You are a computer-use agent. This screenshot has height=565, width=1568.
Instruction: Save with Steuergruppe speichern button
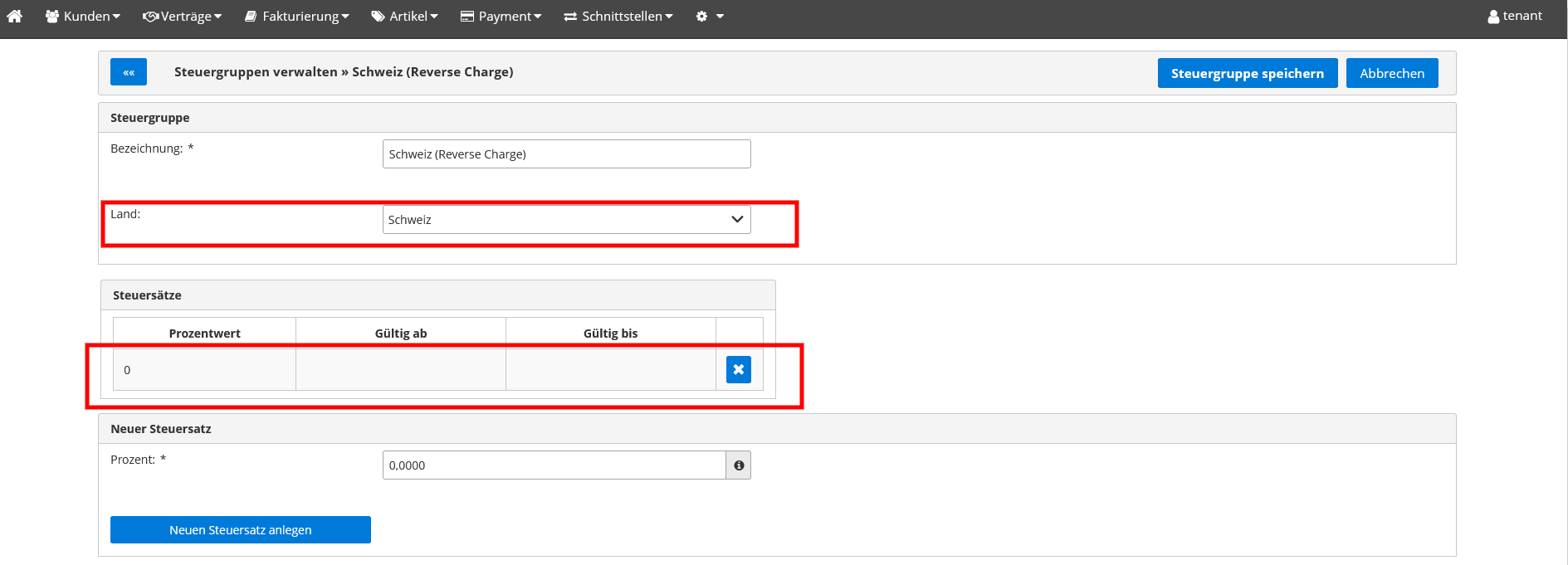tap(1247, 73)
